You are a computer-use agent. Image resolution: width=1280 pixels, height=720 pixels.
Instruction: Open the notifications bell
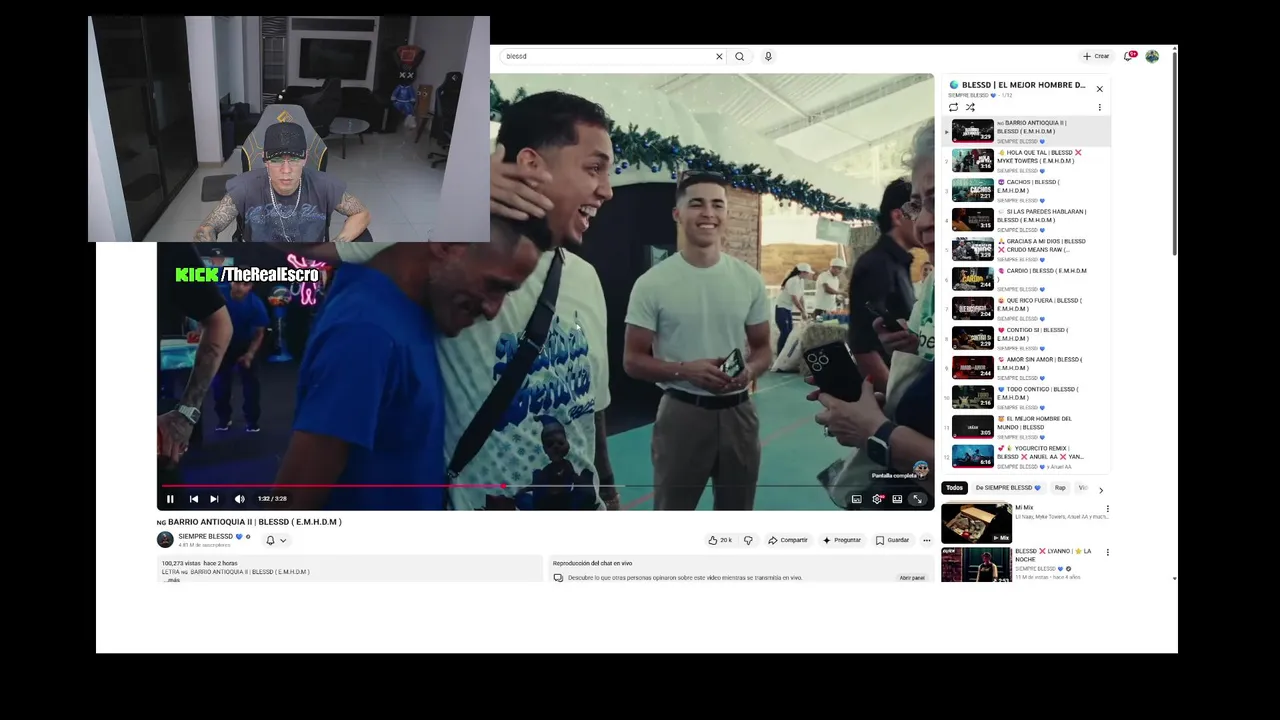coord(1129,56)
